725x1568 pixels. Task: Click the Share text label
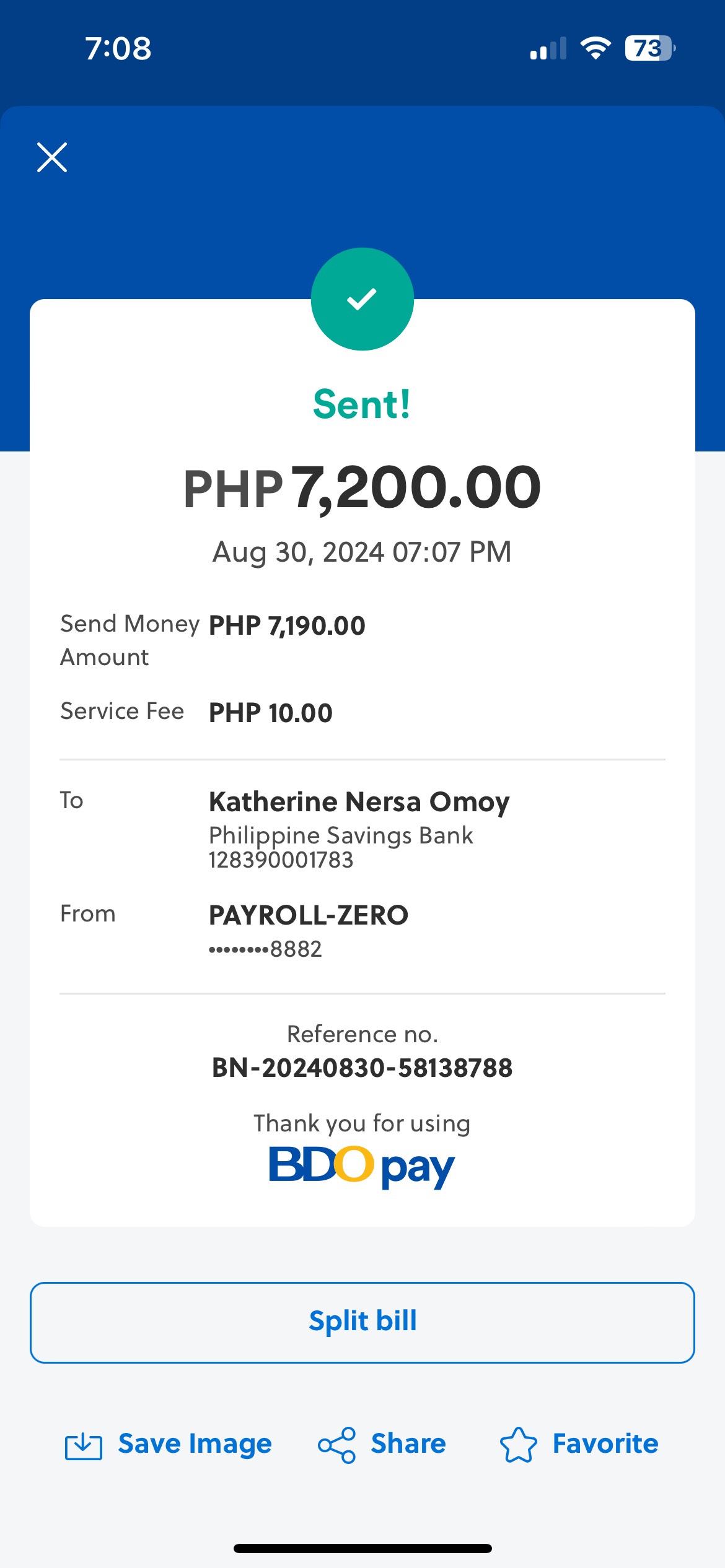point(408,1444)
